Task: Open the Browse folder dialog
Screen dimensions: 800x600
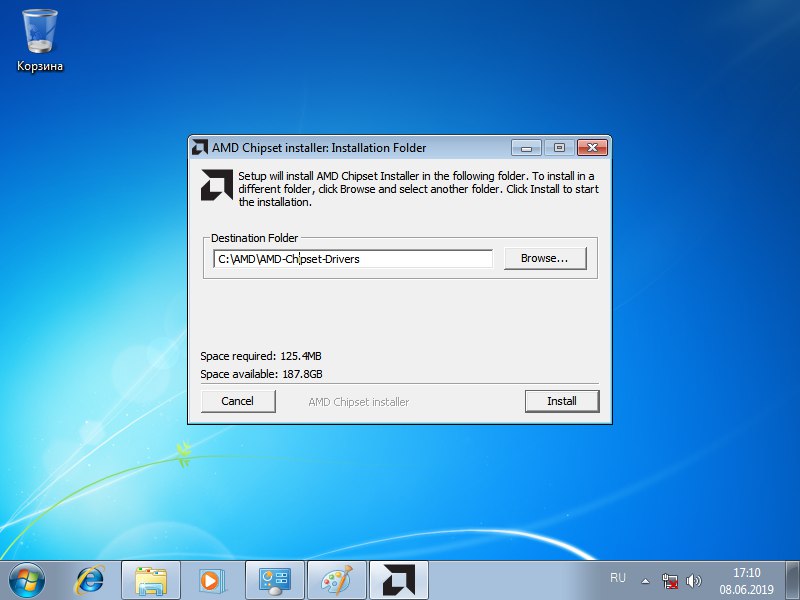Action: click(545, 258)
